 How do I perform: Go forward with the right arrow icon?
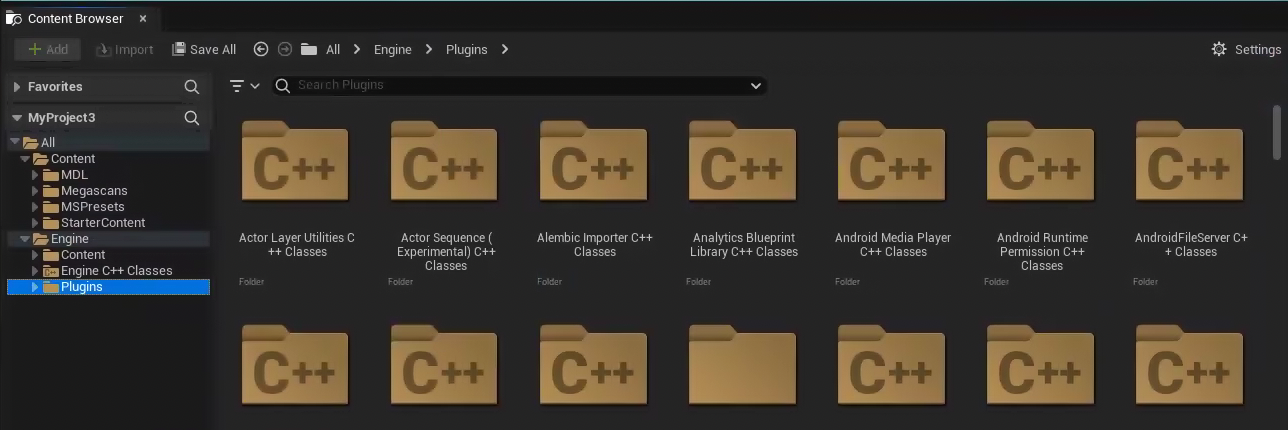[285, 49]
